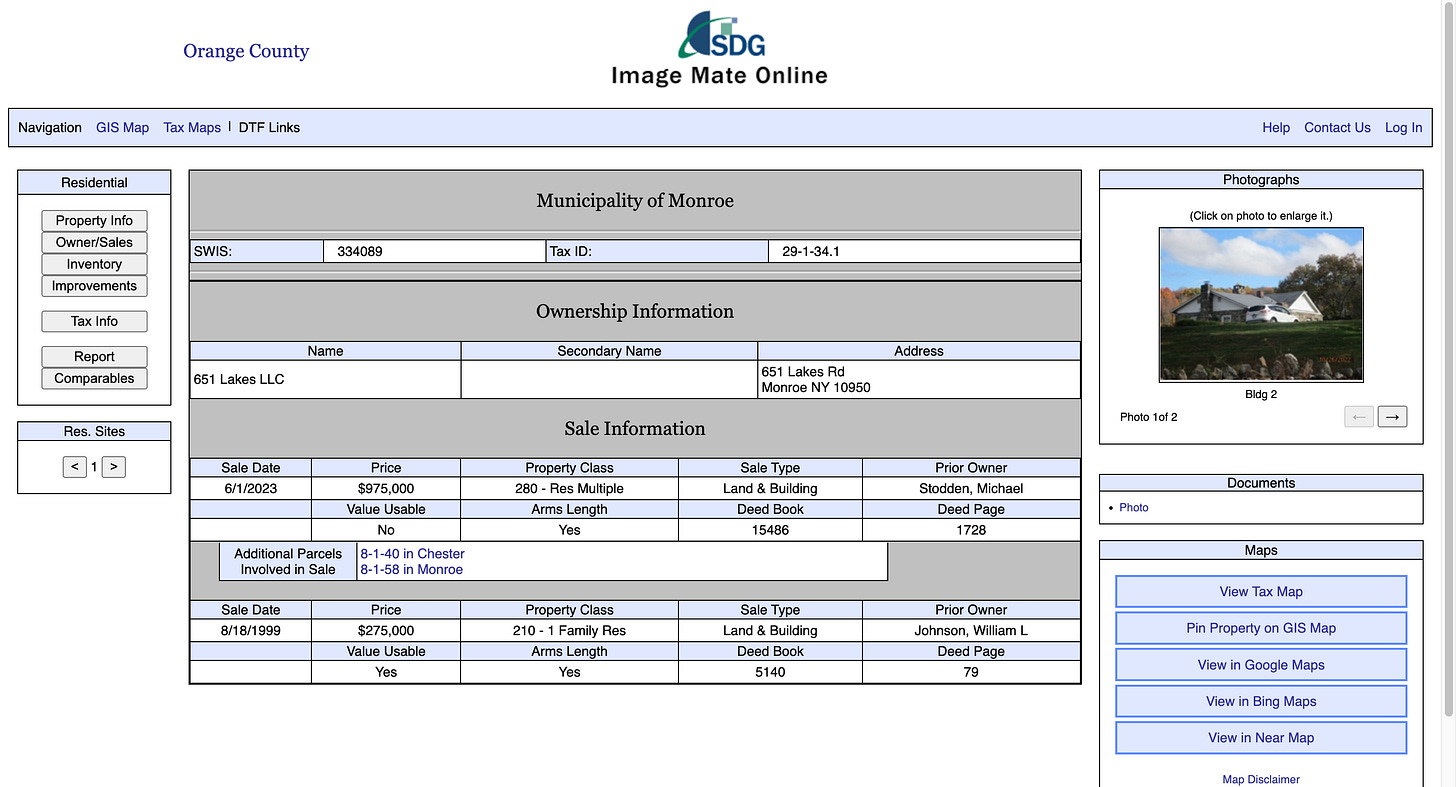Open the Improvements section
This screenshot has height=787, width=1456.
pyautogui.click(x=94, y=286)
